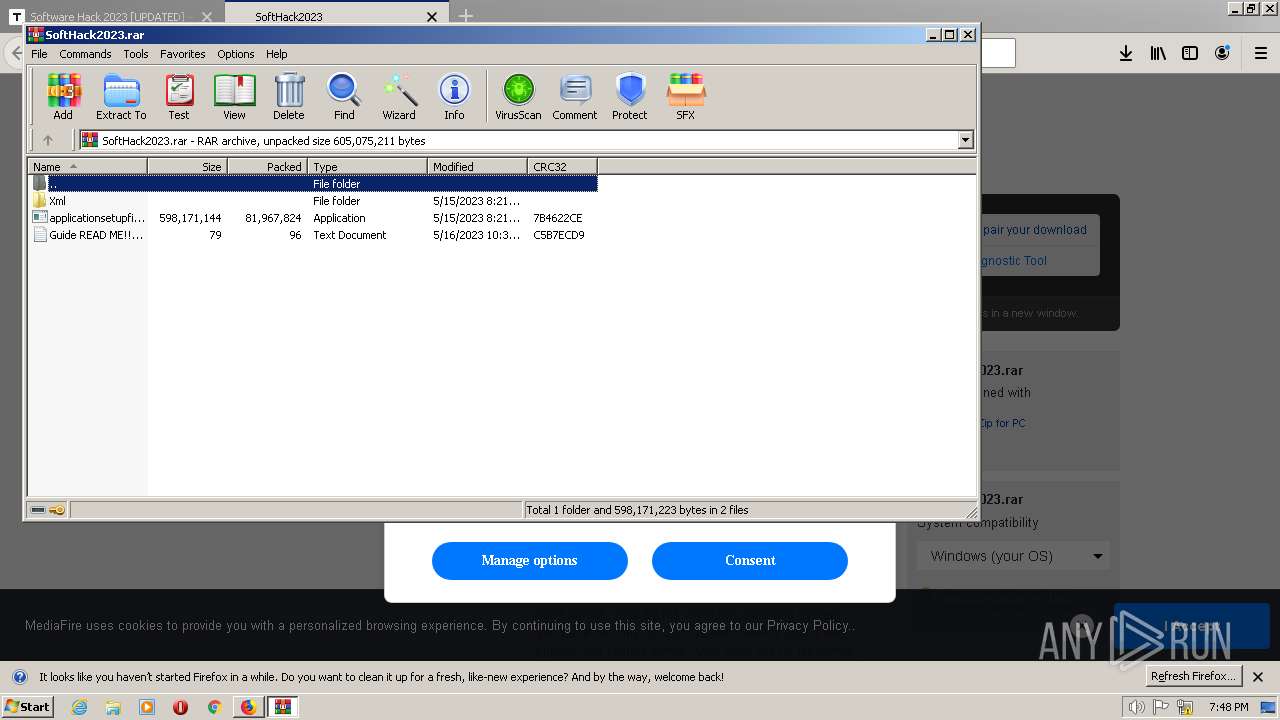Open the Commands menu
Image resolution: width=1280 pixels, height=720 pixels.
click(x=85, y=54)
